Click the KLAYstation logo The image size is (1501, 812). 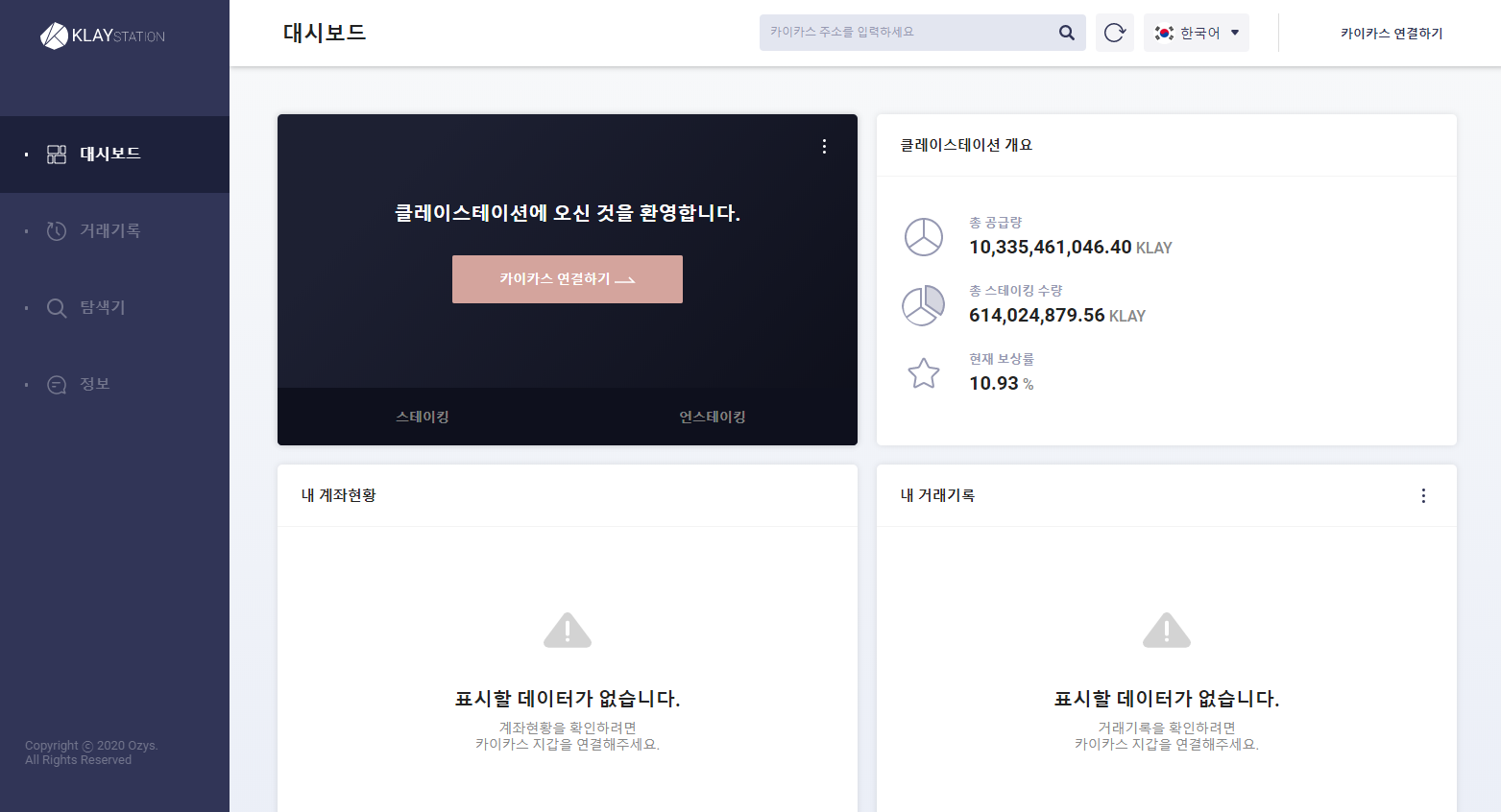(103, 36)
